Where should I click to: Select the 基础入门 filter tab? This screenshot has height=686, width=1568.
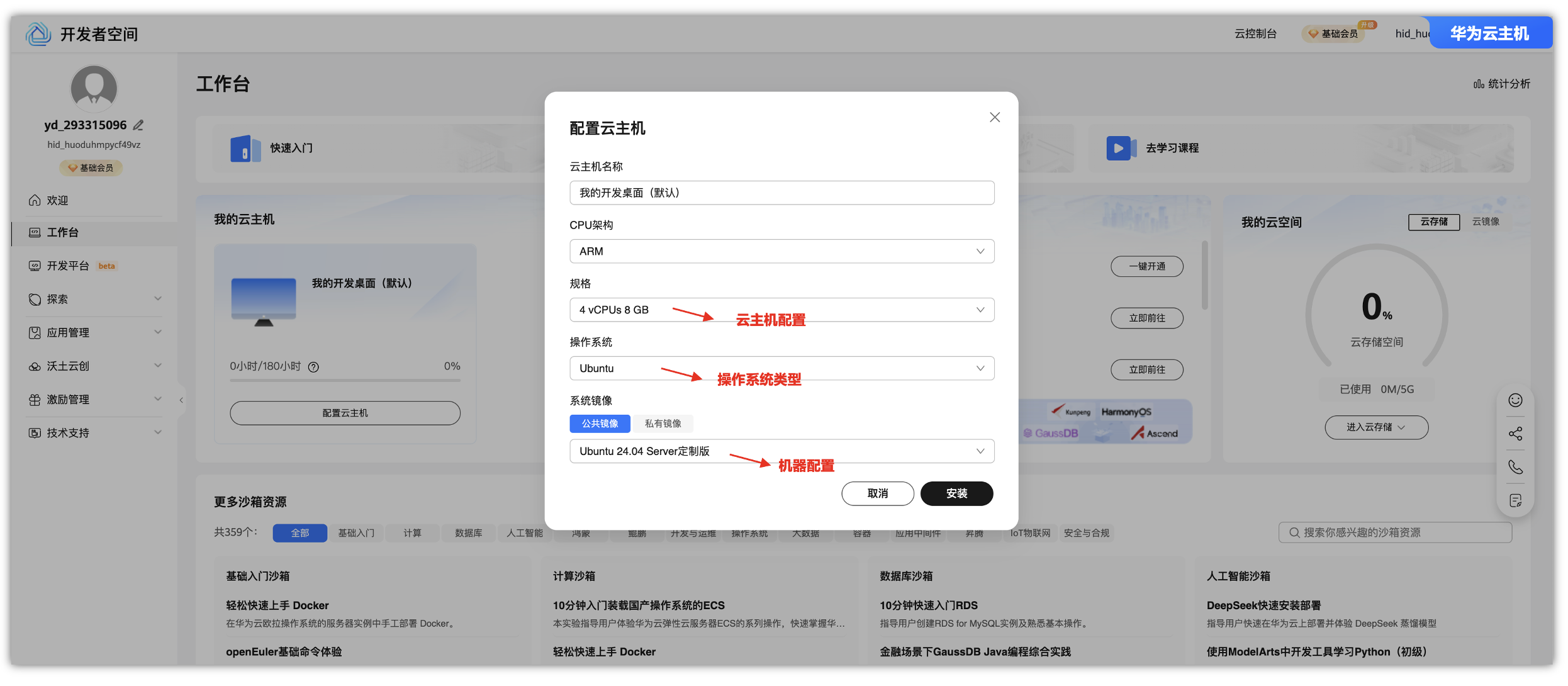coord(356,533)
